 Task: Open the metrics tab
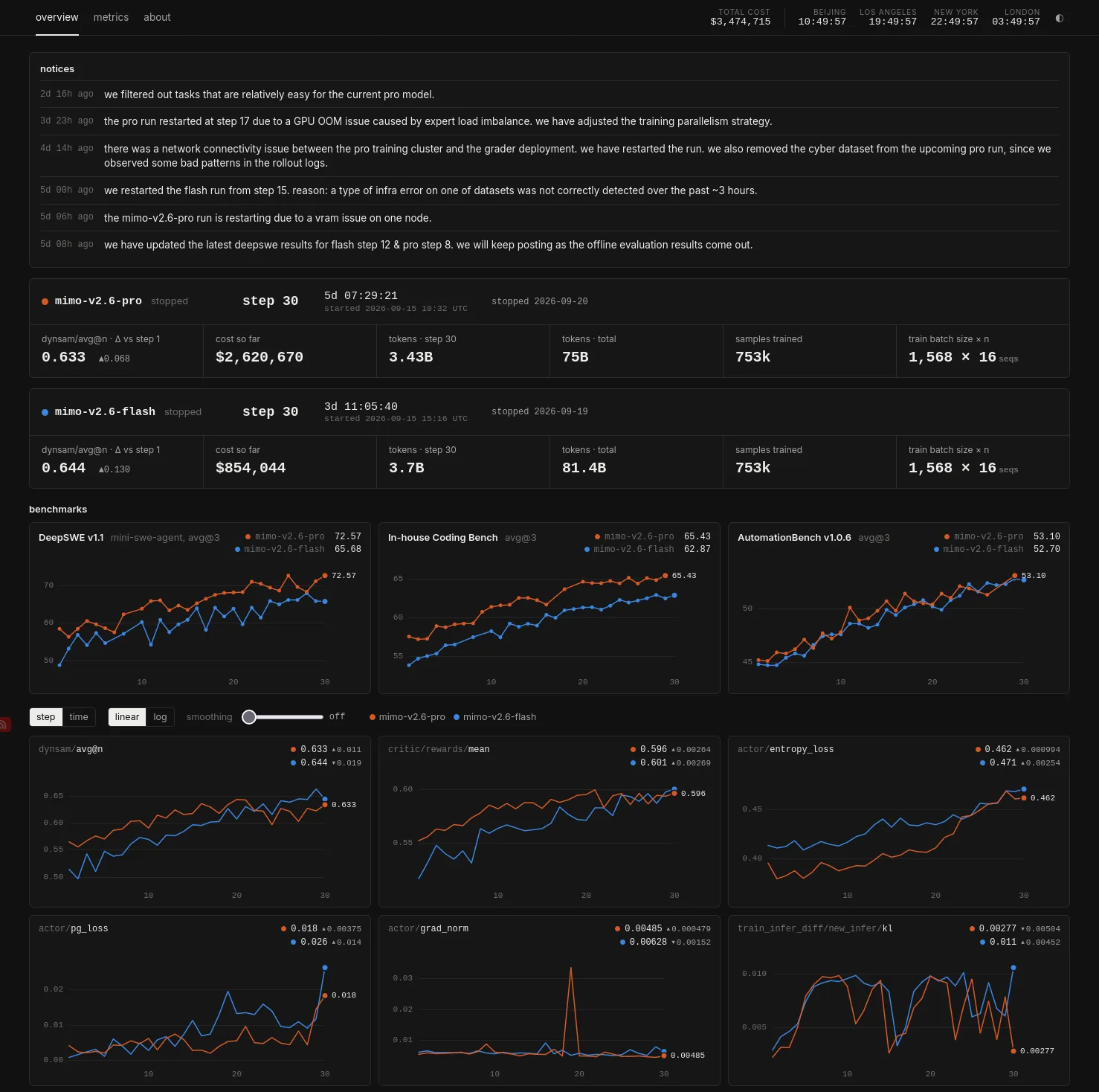click(111, 17)
